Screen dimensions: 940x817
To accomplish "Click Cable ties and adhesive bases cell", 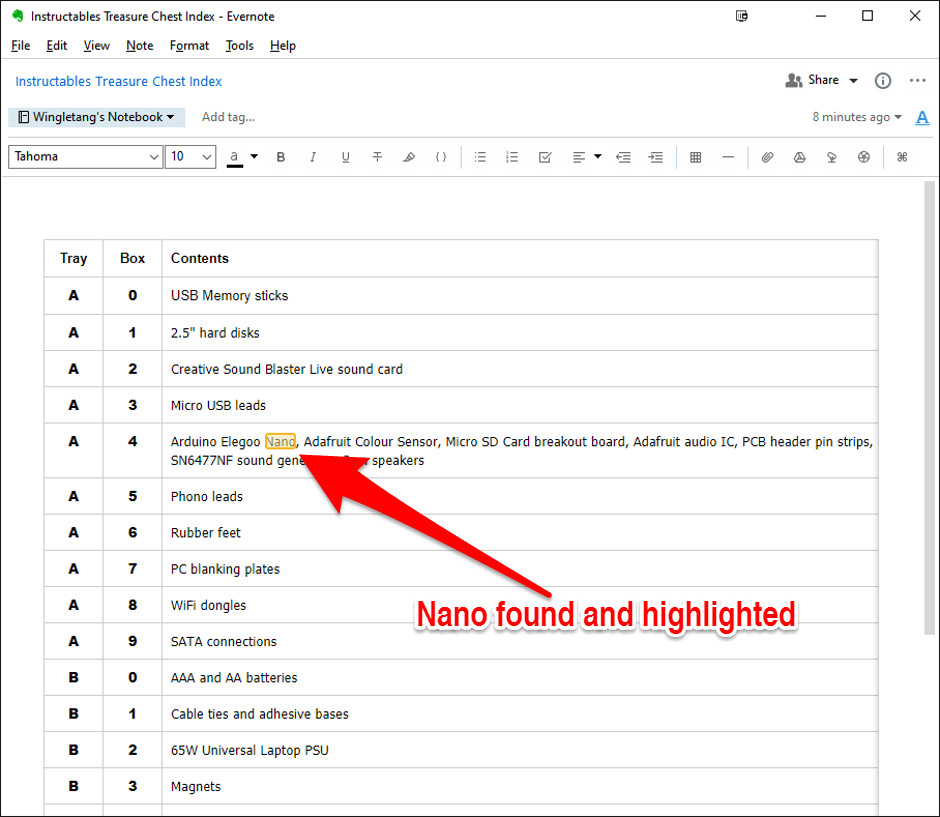I will pyautogui.click(x=520, y=714).
